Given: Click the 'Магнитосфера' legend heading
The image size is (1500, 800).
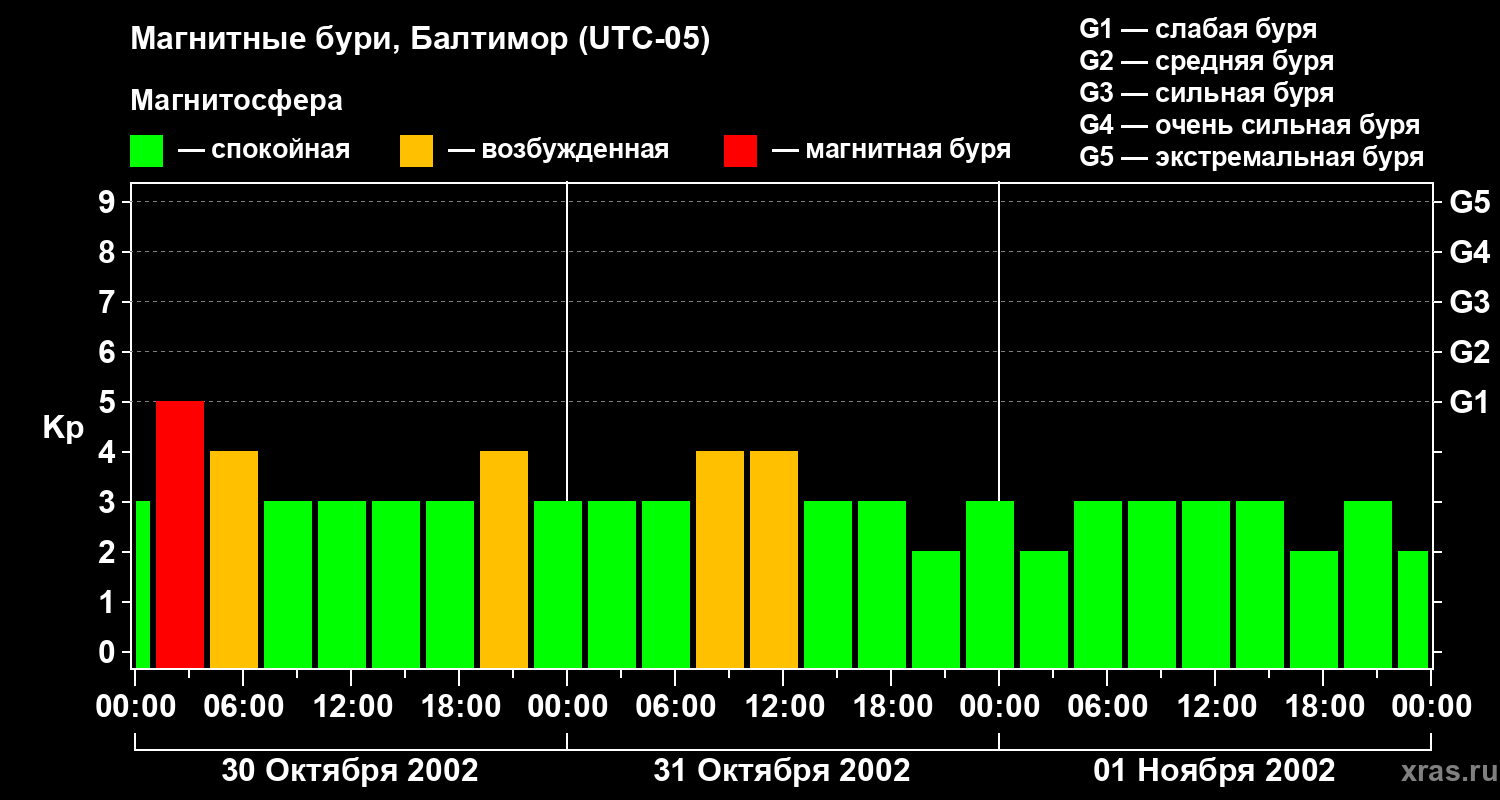Looking at the screenshot, I should coord(236,101).
